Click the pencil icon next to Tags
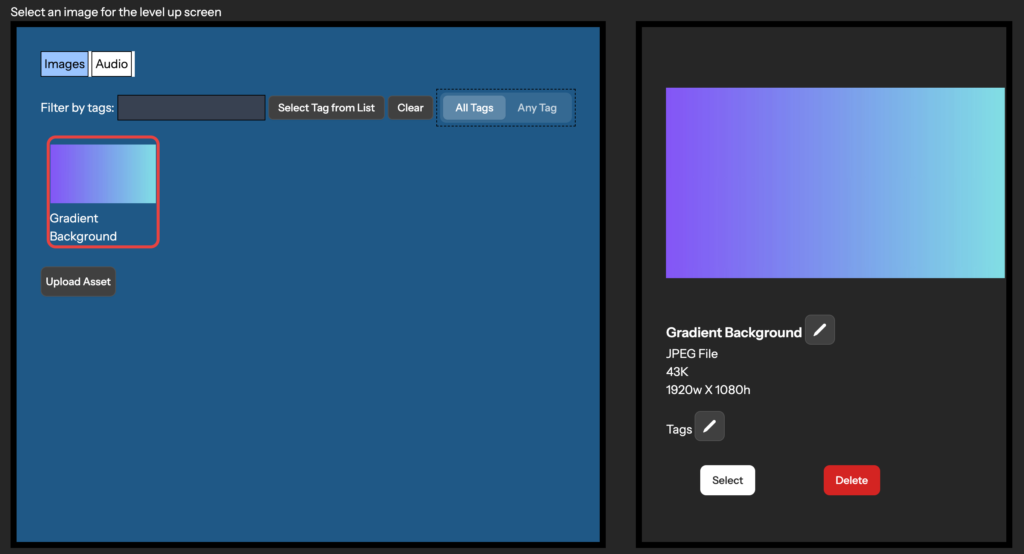The image size is (1024, 554). point(709,426)
